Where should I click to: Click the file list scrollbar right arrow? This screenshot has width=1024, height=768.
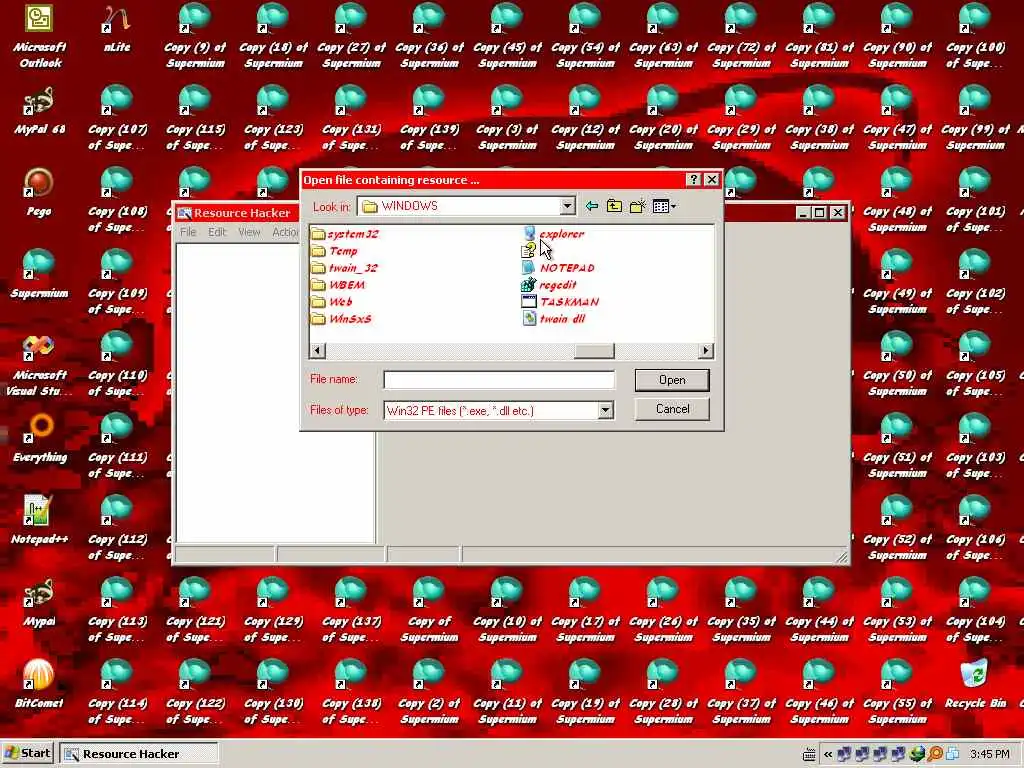point(705,351)
